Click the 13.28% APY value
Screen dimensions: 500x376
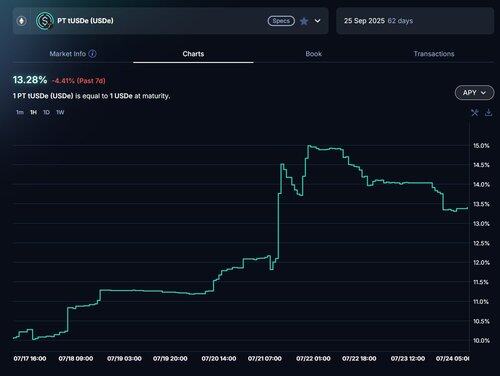(x=30, y=80)
